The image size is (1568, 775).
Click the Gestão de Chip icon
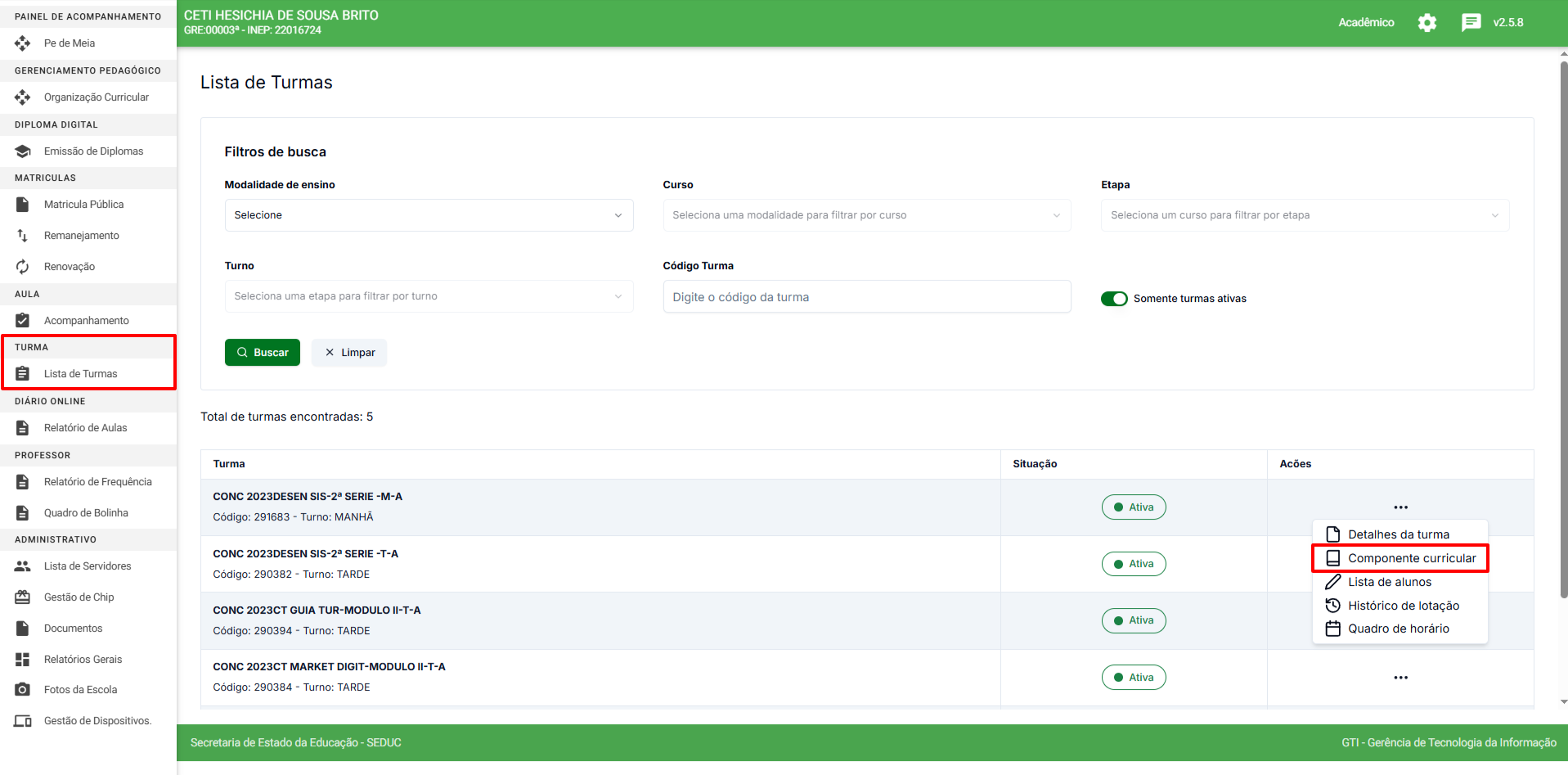point(23,597)
